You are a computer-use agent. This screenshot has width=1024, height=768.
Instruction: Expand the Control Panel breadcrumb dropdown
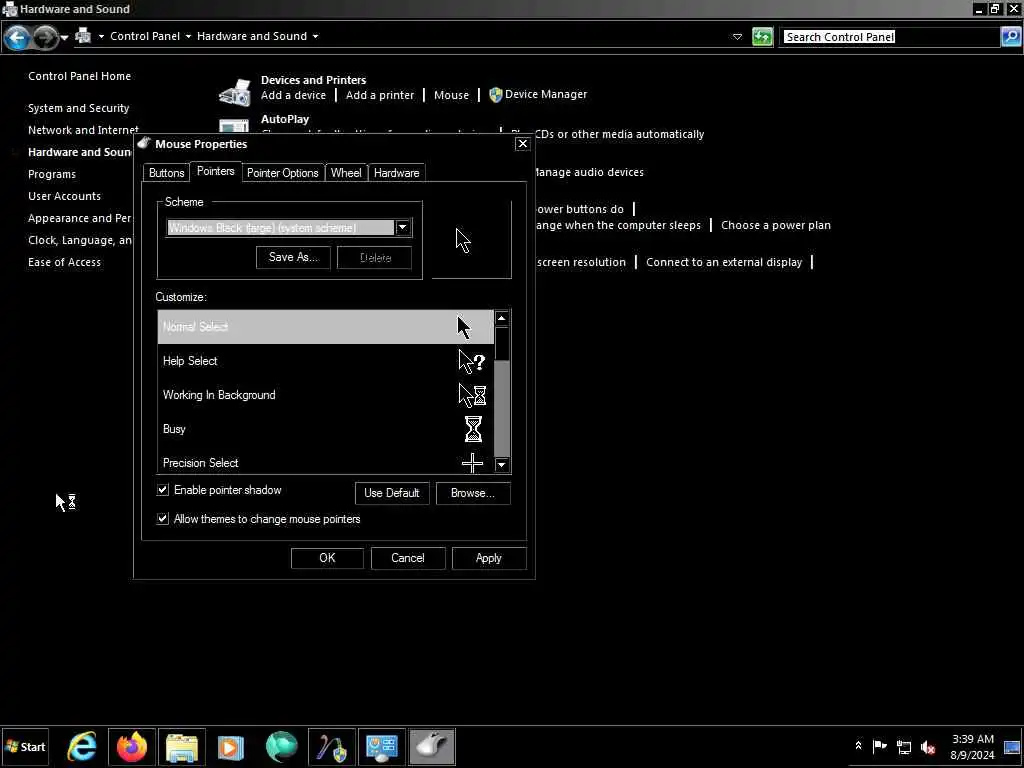188,36
